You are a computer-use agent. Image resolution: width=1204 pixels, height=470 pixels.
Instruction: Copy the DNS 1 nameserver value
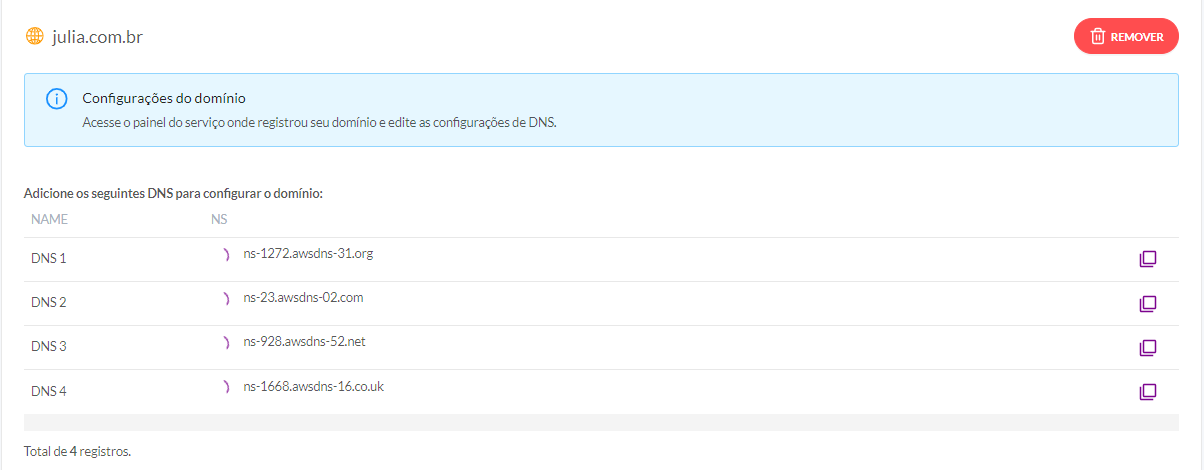1148,259
